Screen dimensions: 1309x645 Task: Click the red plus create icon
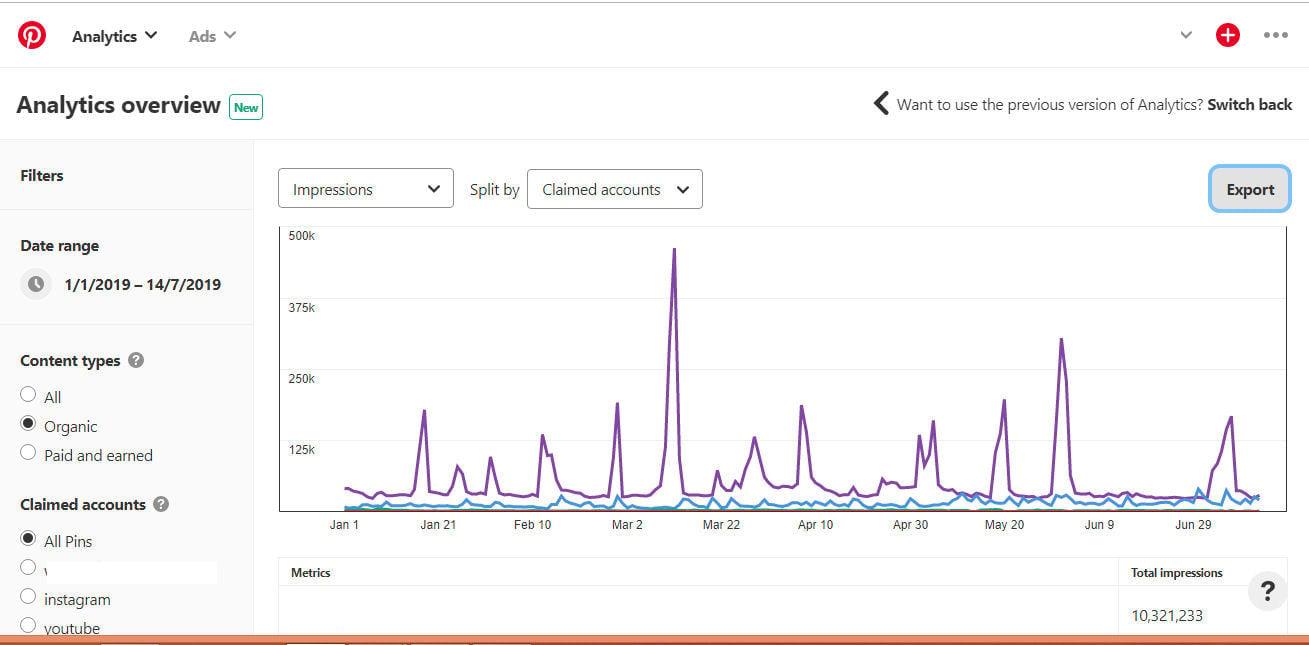pos(1227,36)
